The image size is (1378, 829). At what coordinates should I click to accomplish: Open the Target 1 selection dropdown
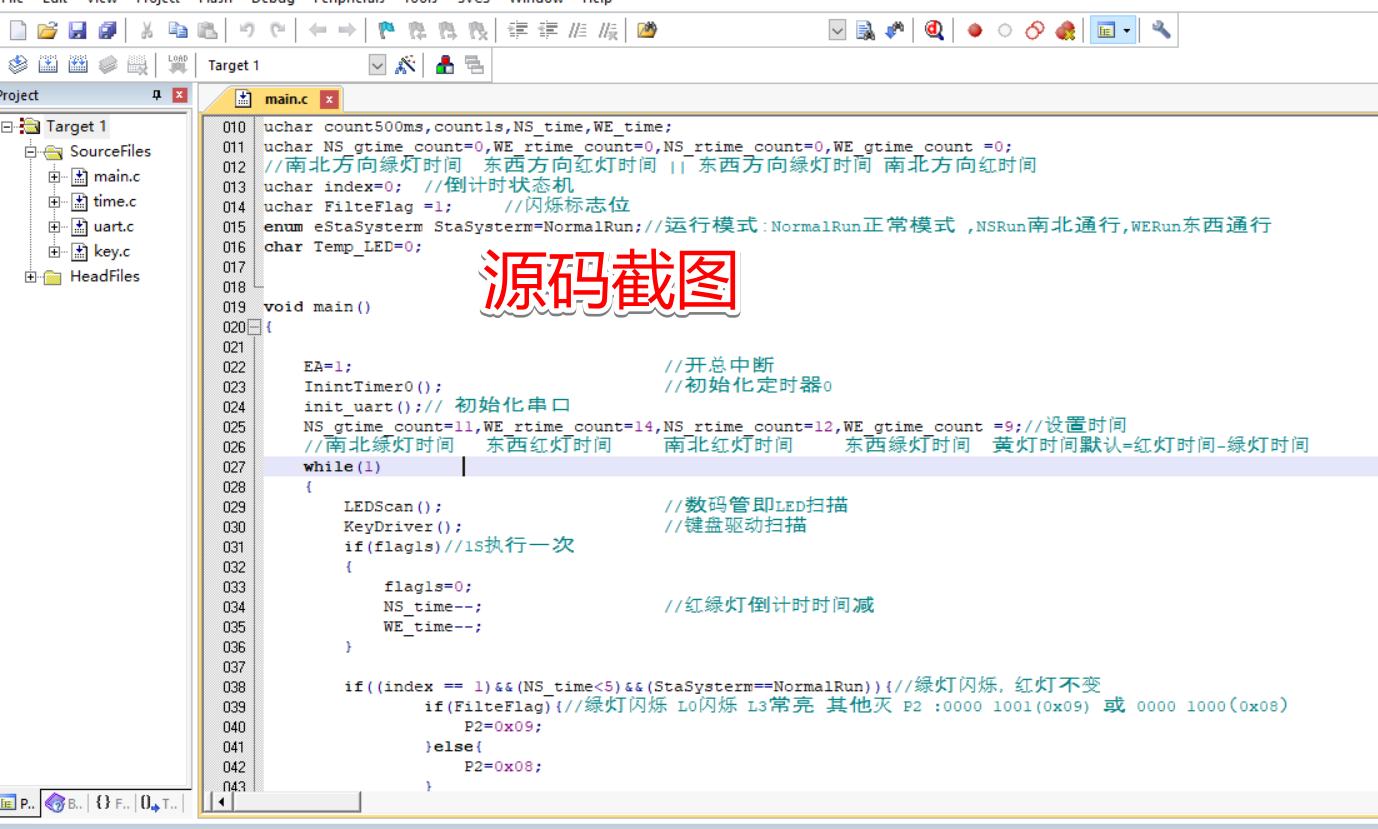coord(377,65)
